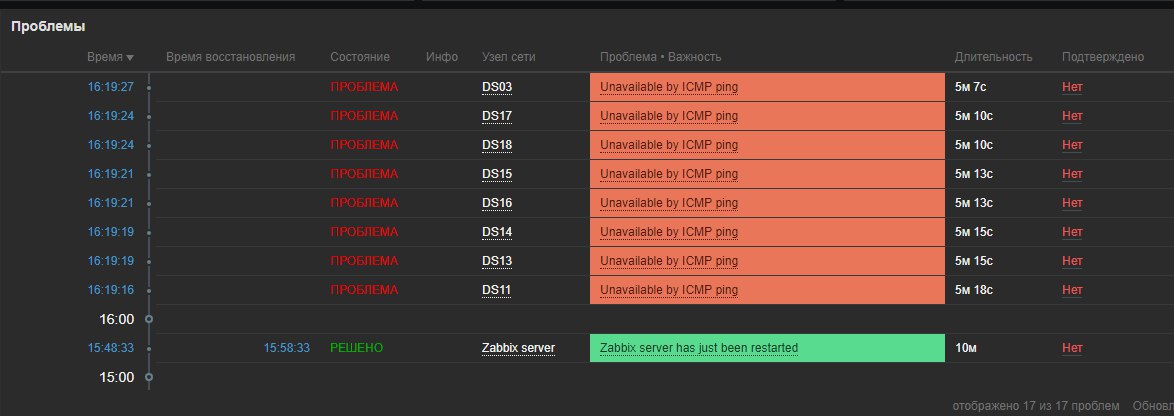Open the Zabbix server host menu
Screen dimensions: 1174x416
[518, 348]
